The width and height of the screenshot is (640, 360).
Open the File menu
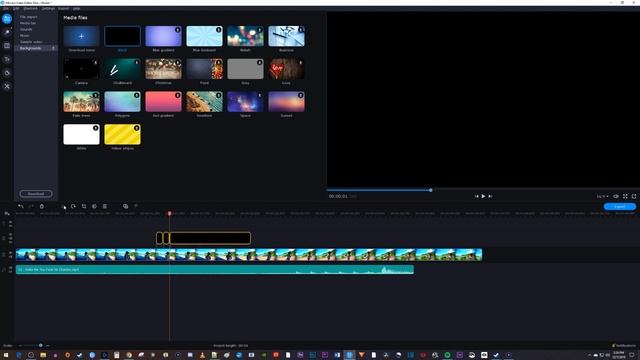6,8
